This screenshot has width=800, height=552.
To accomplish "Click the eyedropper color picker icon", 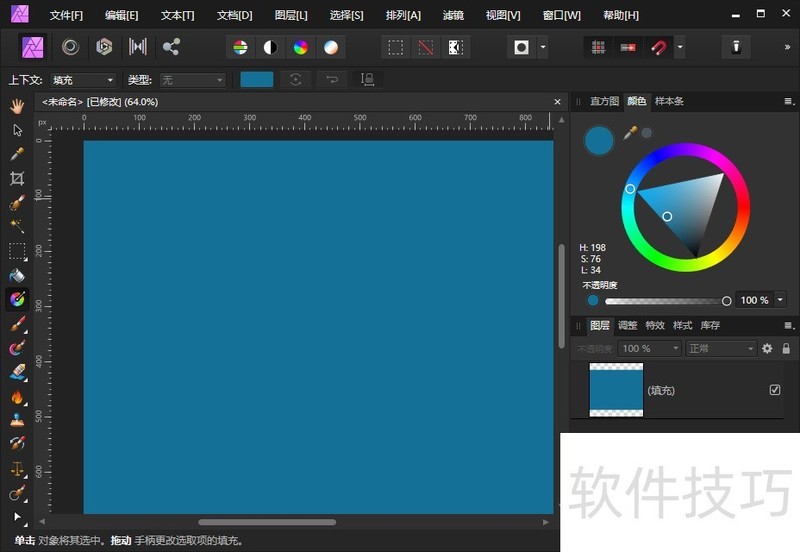I will click(x=630, y=132).
